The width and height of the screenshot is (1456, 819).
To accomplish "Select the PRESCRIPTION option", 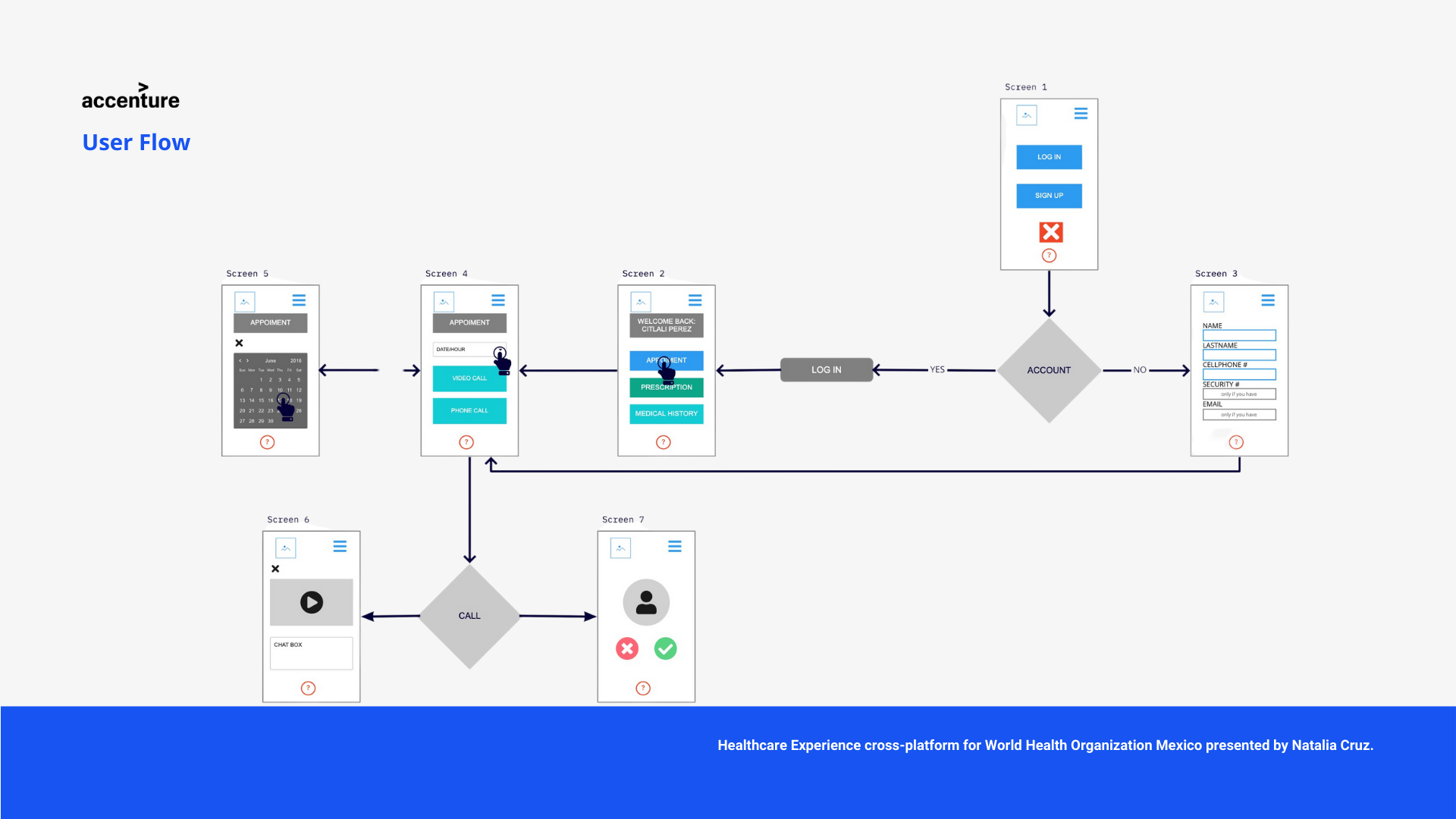I will tap(666, 388).
